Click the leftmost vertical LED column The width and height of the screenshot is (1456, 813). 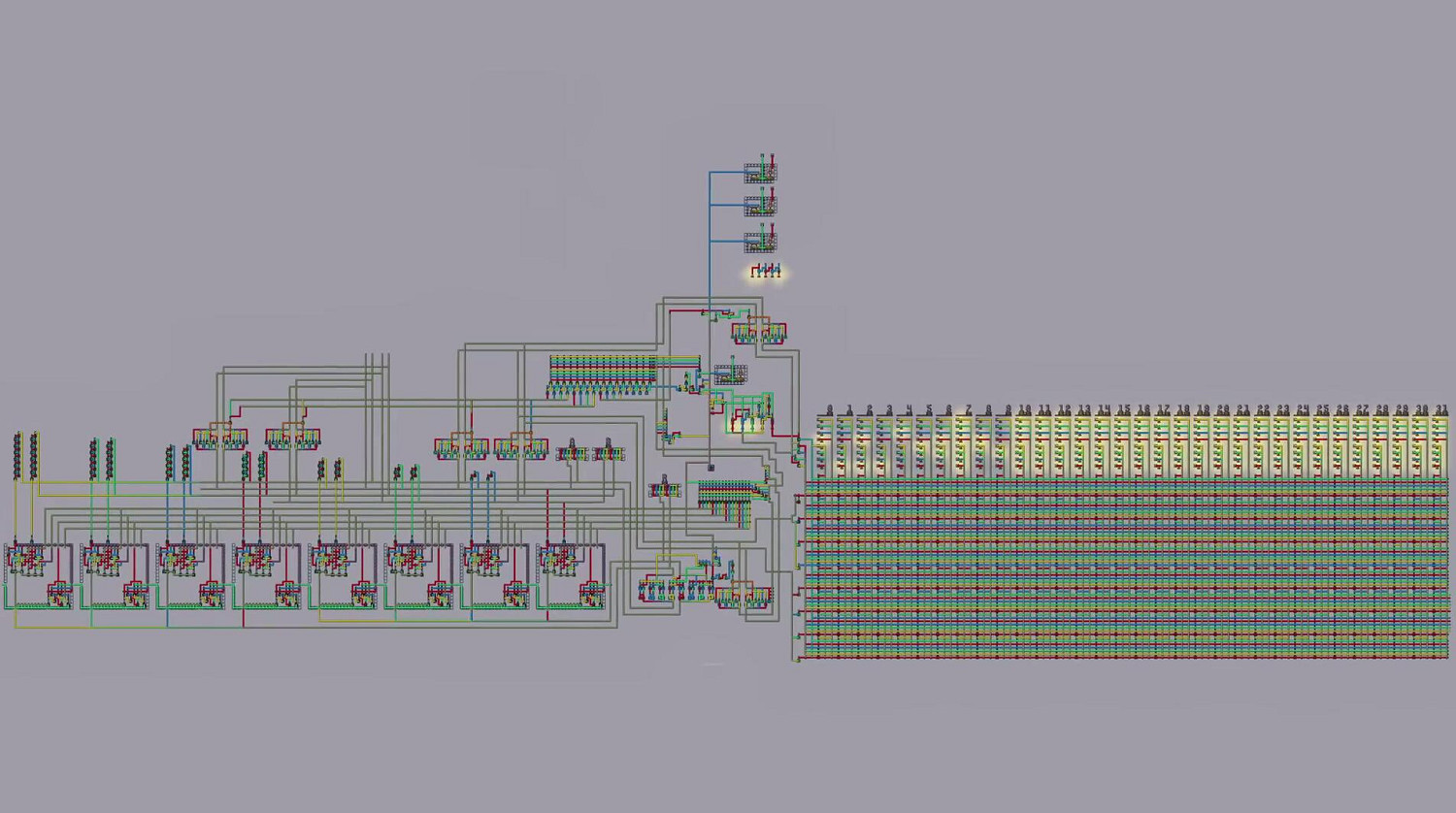coord(17,456)
